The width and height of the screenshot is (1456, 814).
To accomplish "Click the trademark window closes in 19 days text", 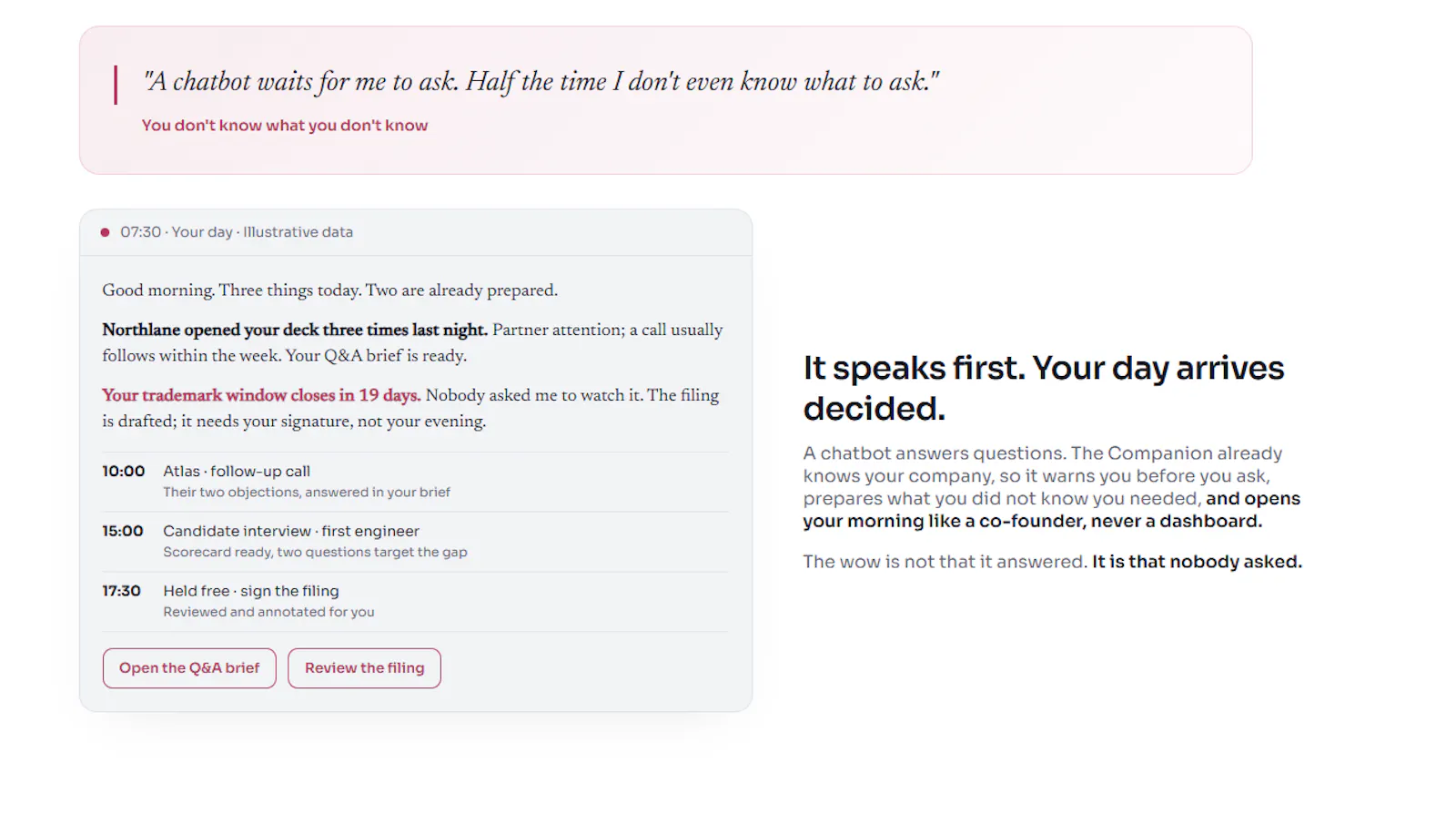I will [261, 395].
